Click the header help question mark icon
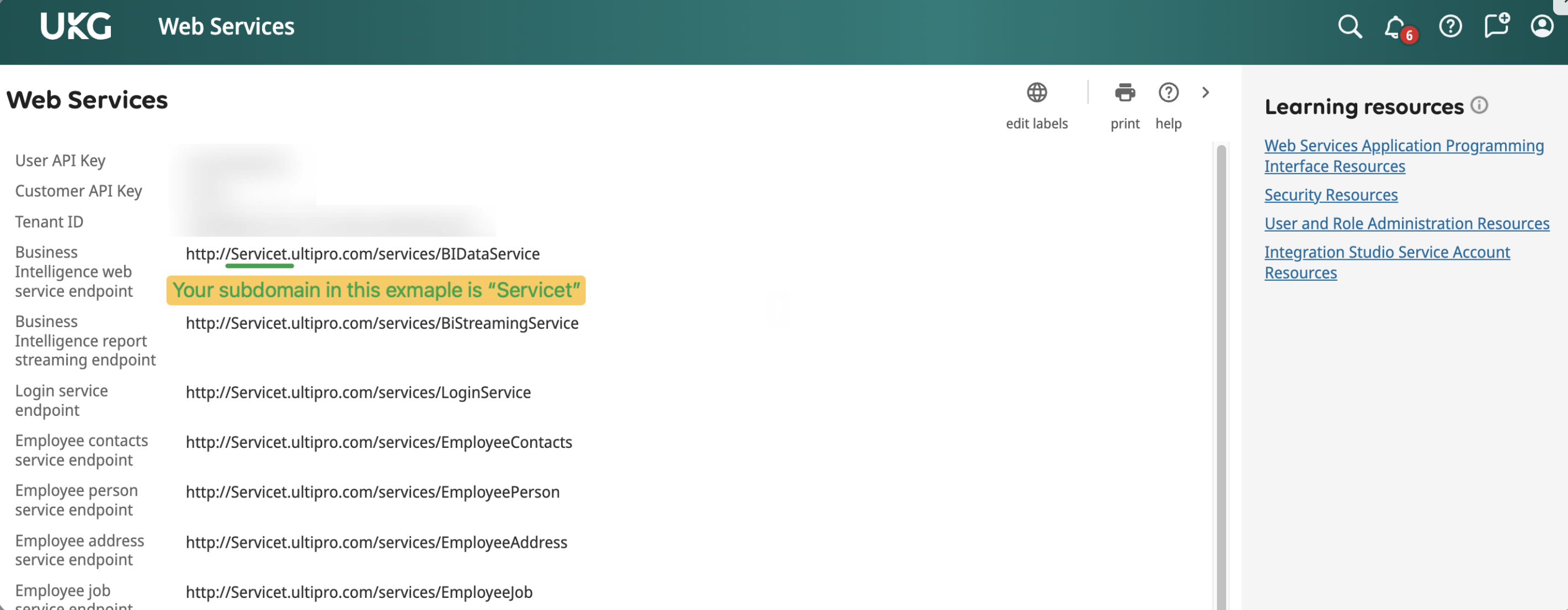The width and height of the screenshot is (1568, 610). point(1450,26)
